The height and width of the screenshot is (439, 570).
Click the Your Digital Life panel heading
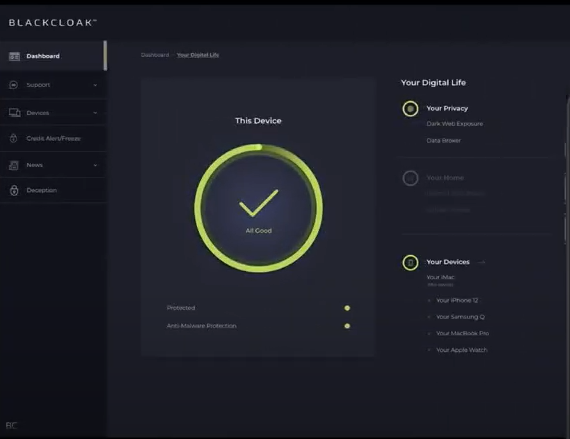point(433,82)
